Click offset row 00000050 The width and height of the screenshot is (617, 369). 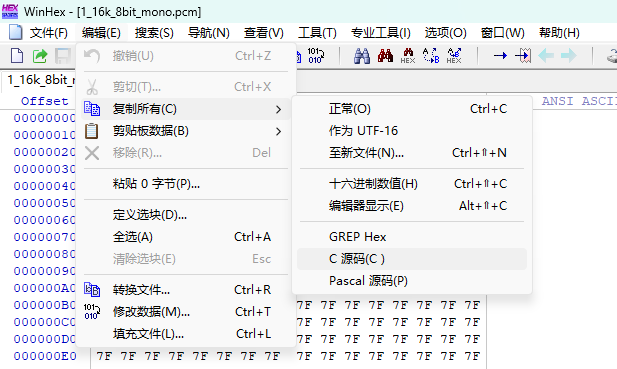(x=44, y=203)
